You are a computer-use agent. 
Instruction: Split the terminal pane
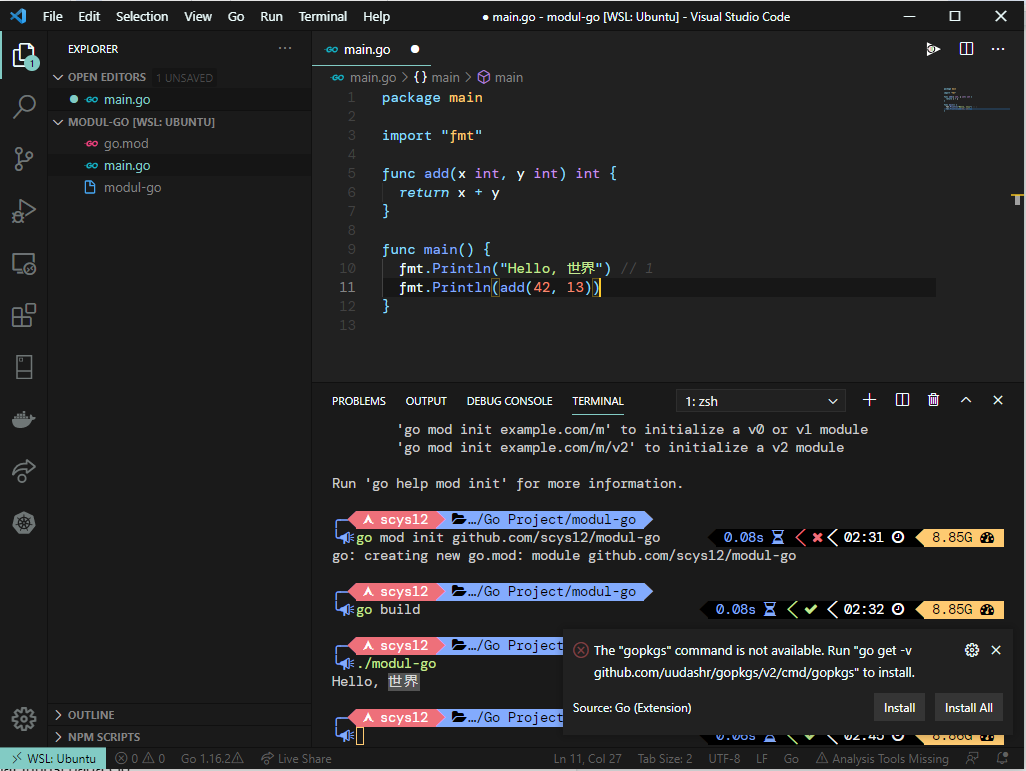click(x=902, y=400)
